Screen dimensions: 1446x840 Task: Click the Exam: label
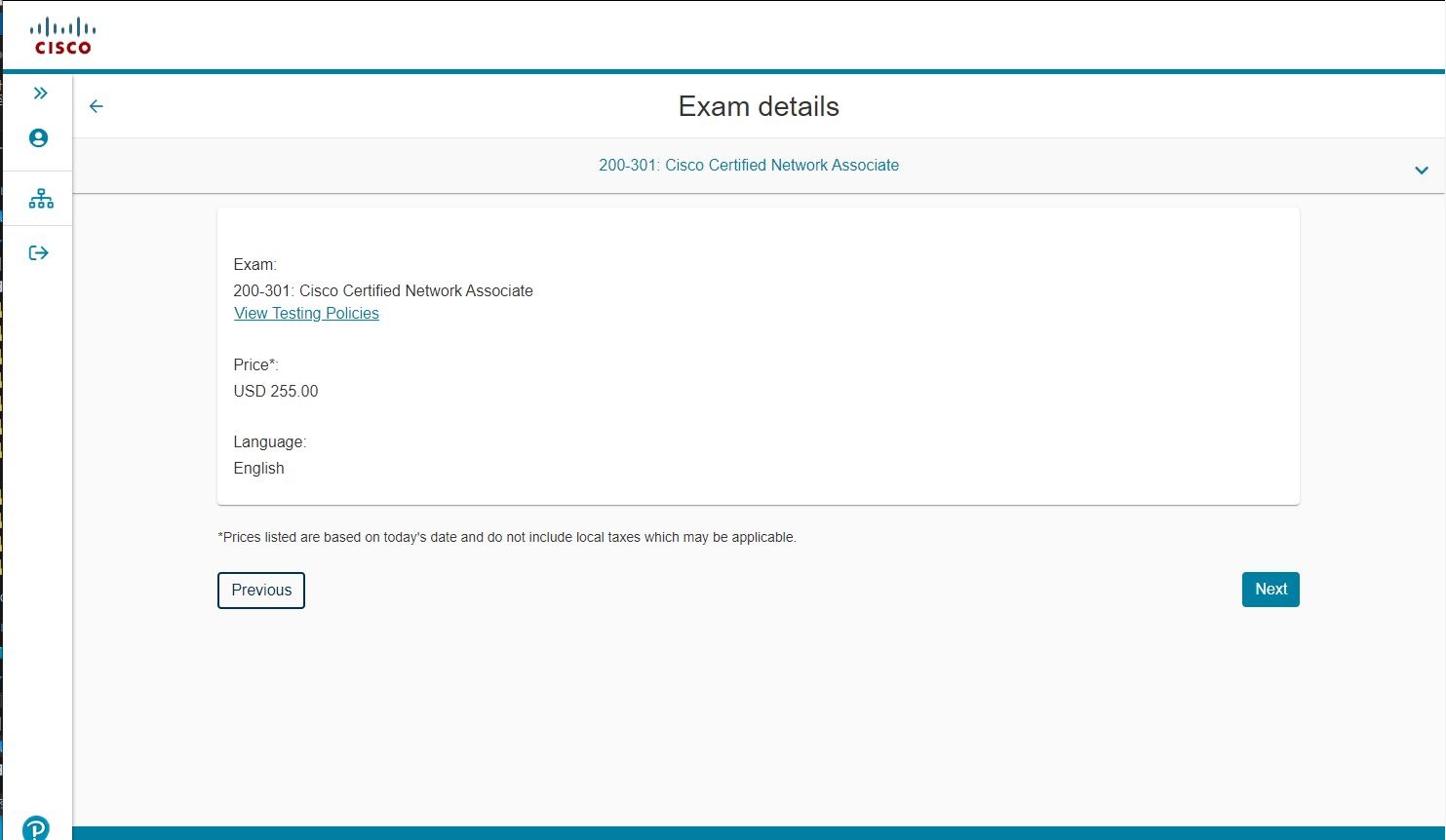255,265
